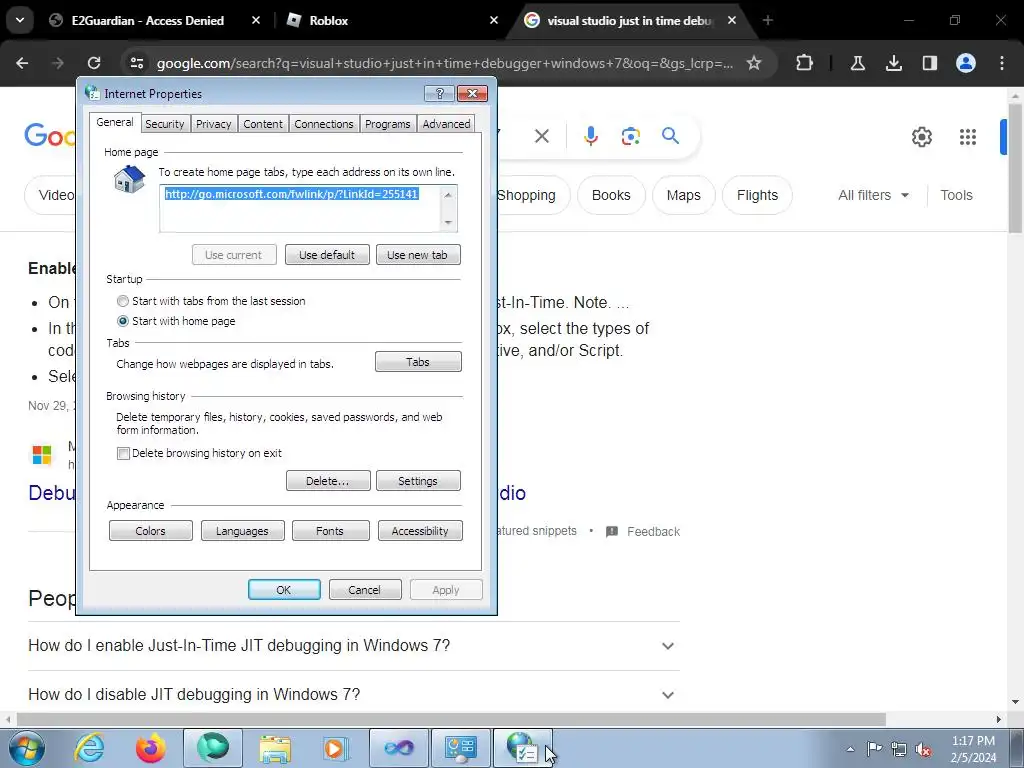1024x768 pixels.
Task: Open Chrome profile avatar
Action: [x=965, y=63]
